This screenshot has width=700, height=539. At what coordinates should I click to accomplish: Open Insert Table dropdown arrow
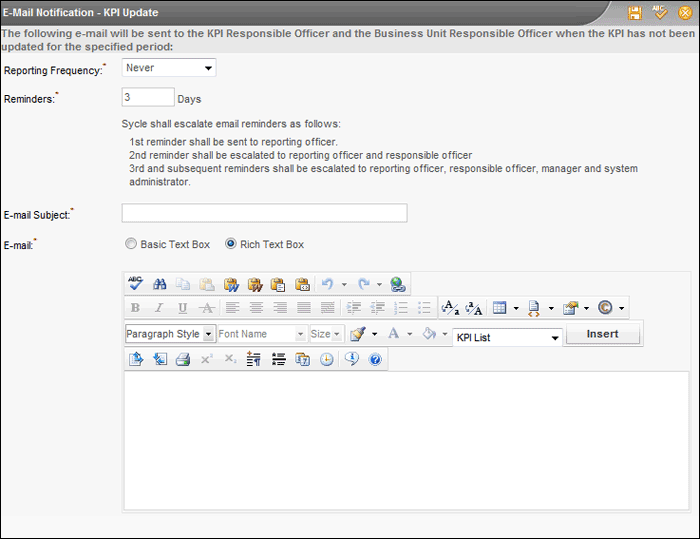coord(516,308)
